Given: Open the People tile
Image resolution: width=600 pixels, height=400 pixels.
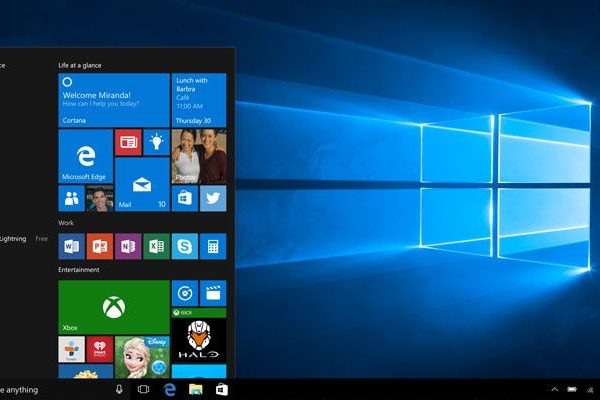Looking at the screenshot, I should point(71,198).
